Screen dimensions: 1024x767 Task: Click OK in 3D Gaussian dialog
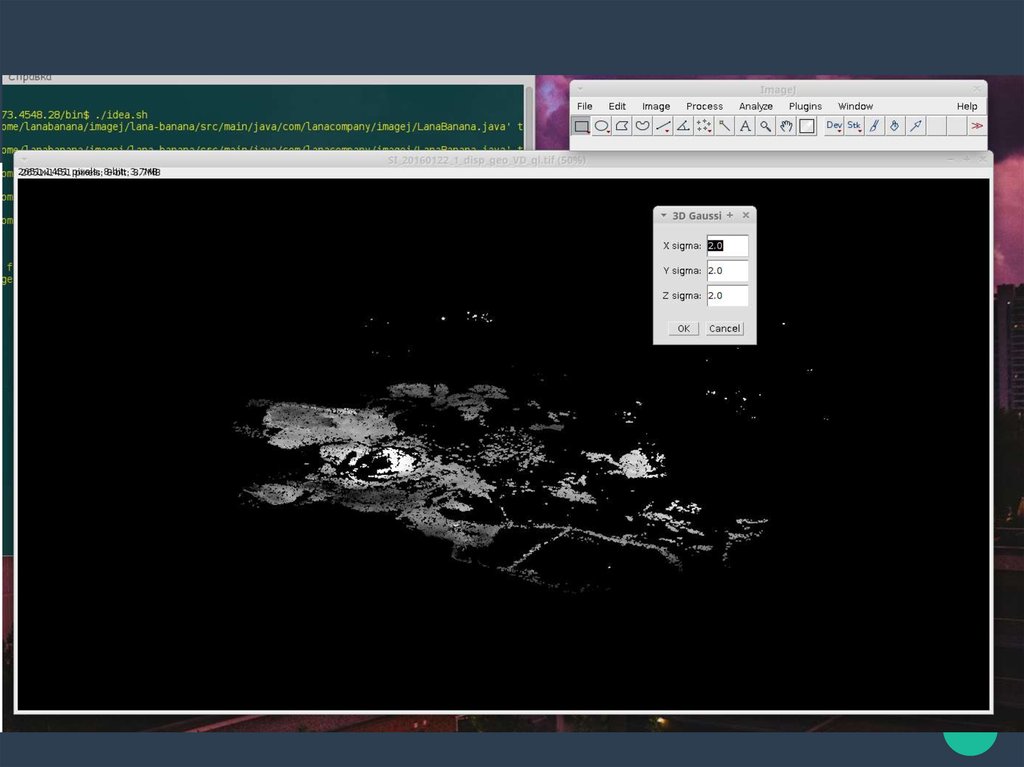point(683,328)
